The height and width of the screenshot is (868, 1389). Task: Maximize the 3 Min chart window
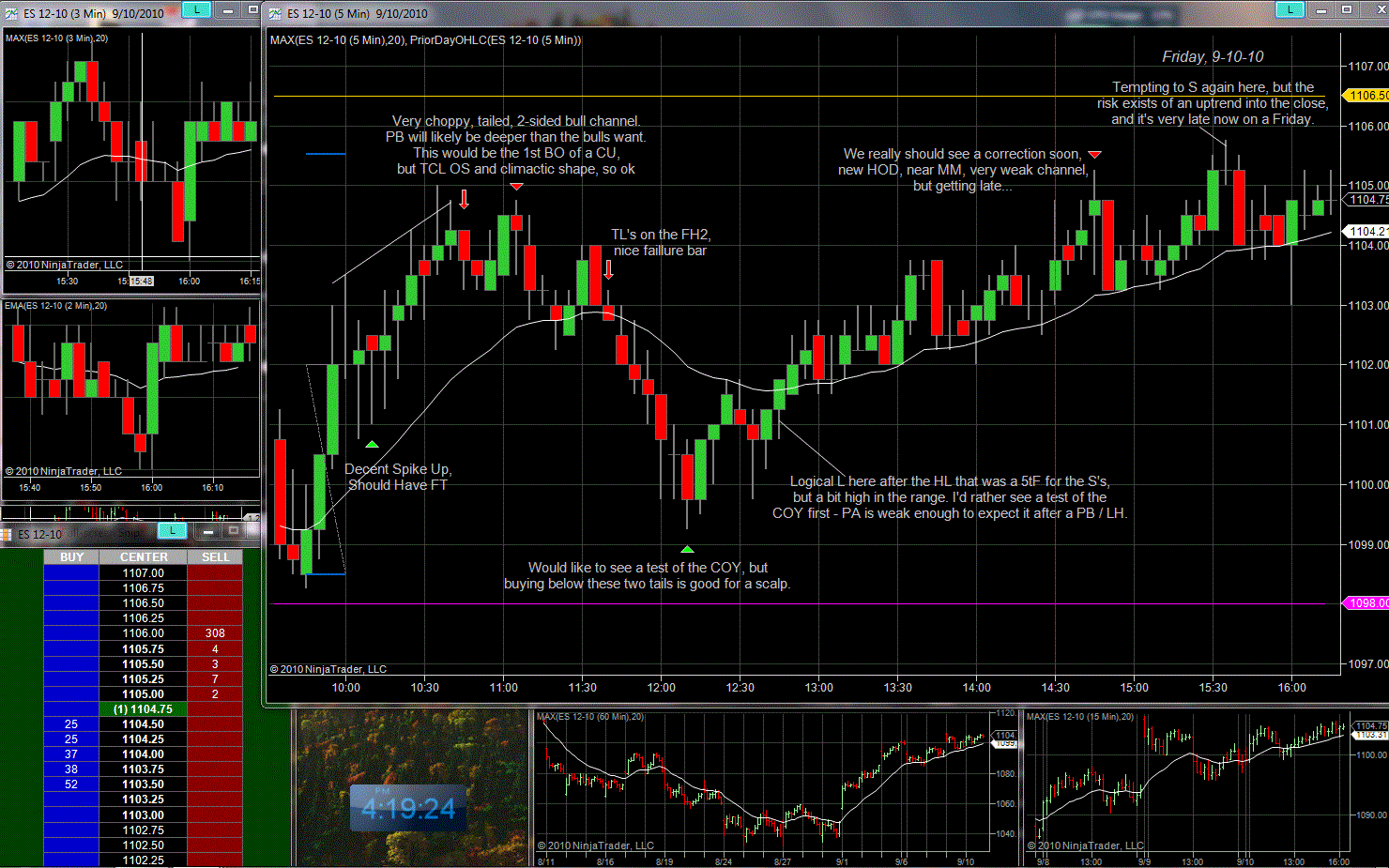click(x=252, y=10)
